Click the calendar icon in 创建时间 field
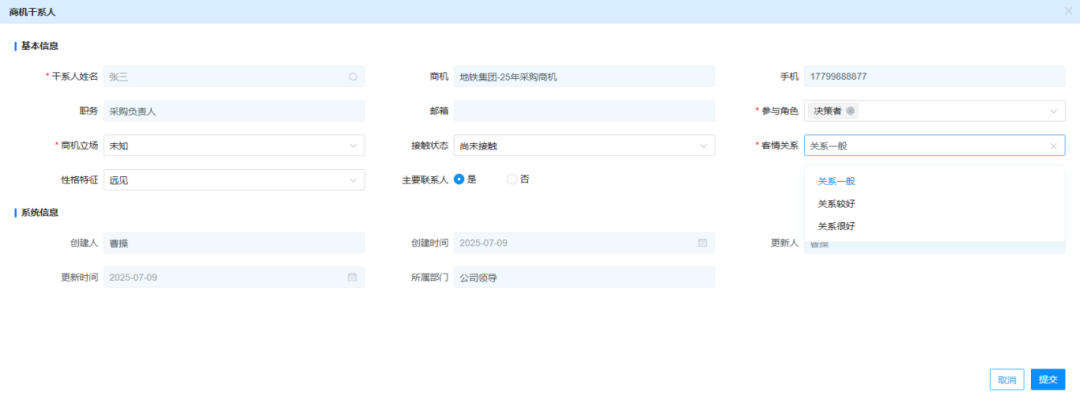1080x400 pixels. (702, 243)
